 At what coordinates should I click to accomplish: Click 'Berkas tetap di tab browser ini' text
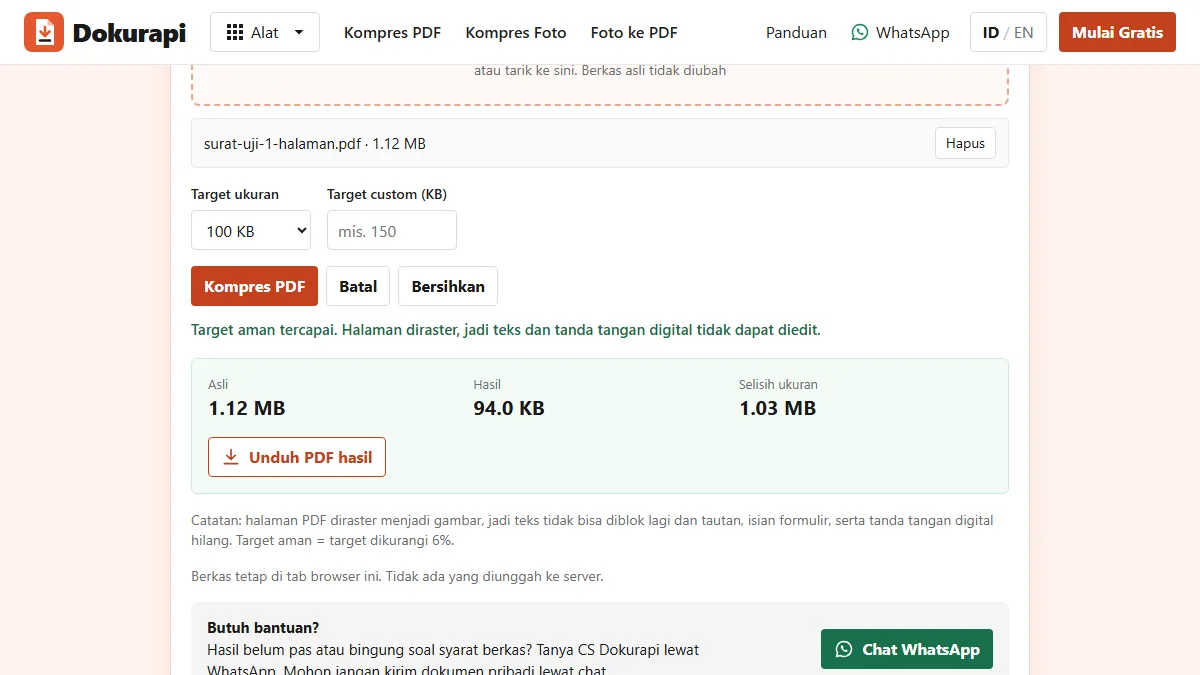coord(397,576)
